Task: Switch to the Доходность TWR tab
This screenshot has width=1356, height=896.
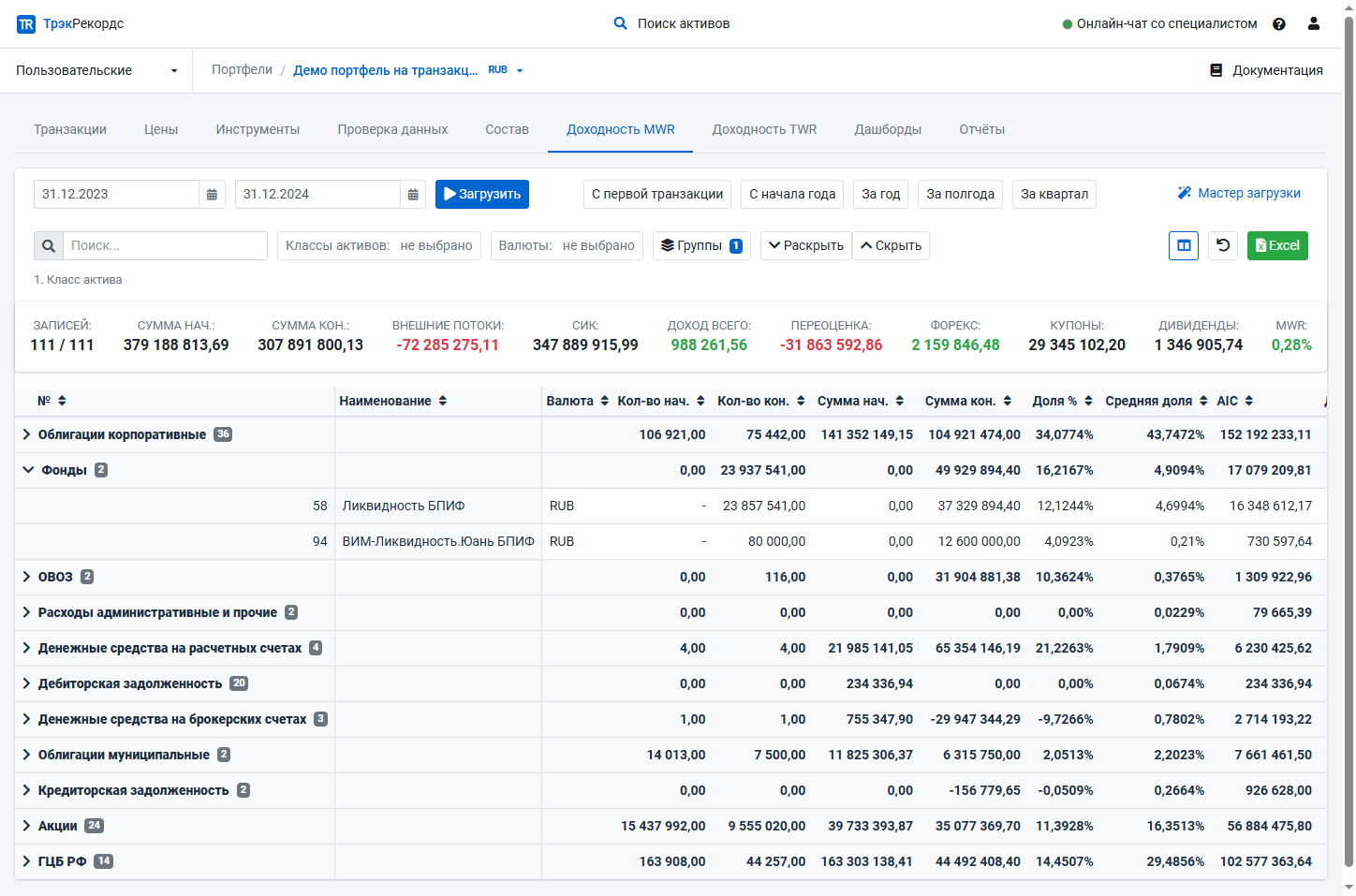Action: (x=764, y=129)
